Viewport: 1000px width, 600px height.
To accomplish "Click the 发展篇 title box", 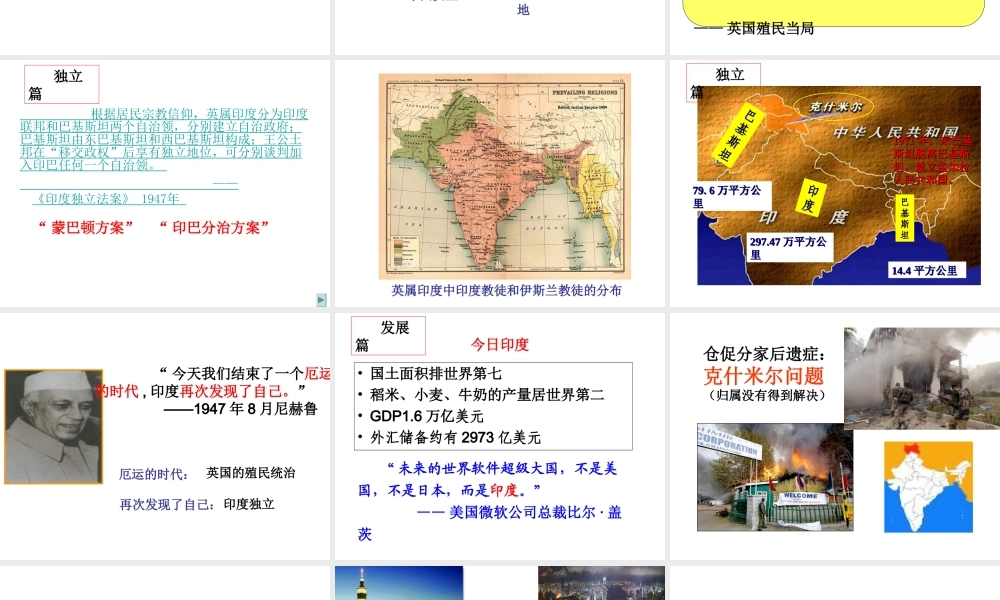I will coord(388,335).
